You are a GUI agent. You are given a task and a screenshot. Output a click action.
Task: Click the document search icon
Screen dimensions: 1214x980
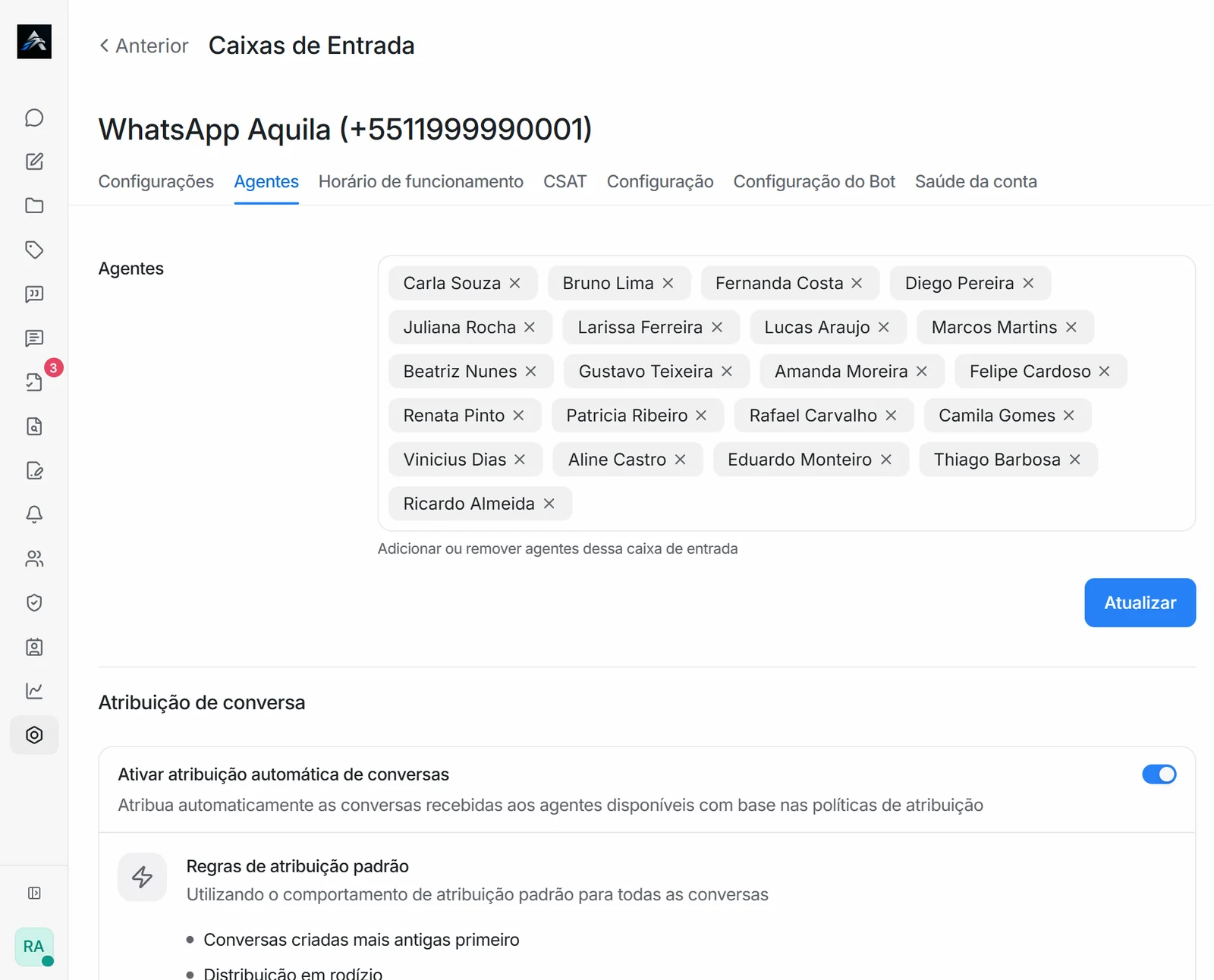point(34,426)
